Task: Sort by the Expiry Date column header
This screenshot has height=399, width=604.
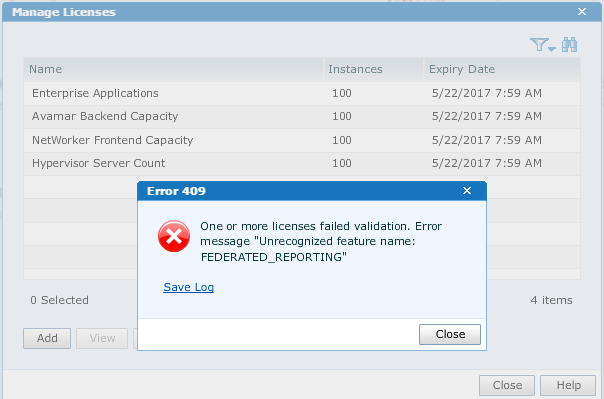Action: coord(502,69)
